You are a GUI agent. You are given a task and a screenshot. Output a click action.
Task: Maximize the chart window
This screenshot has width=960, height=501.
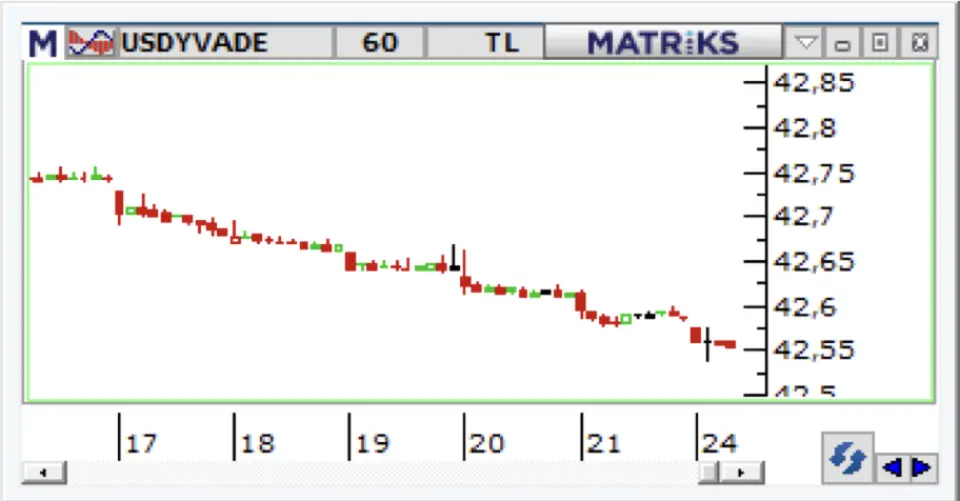[x=879, y=43]
